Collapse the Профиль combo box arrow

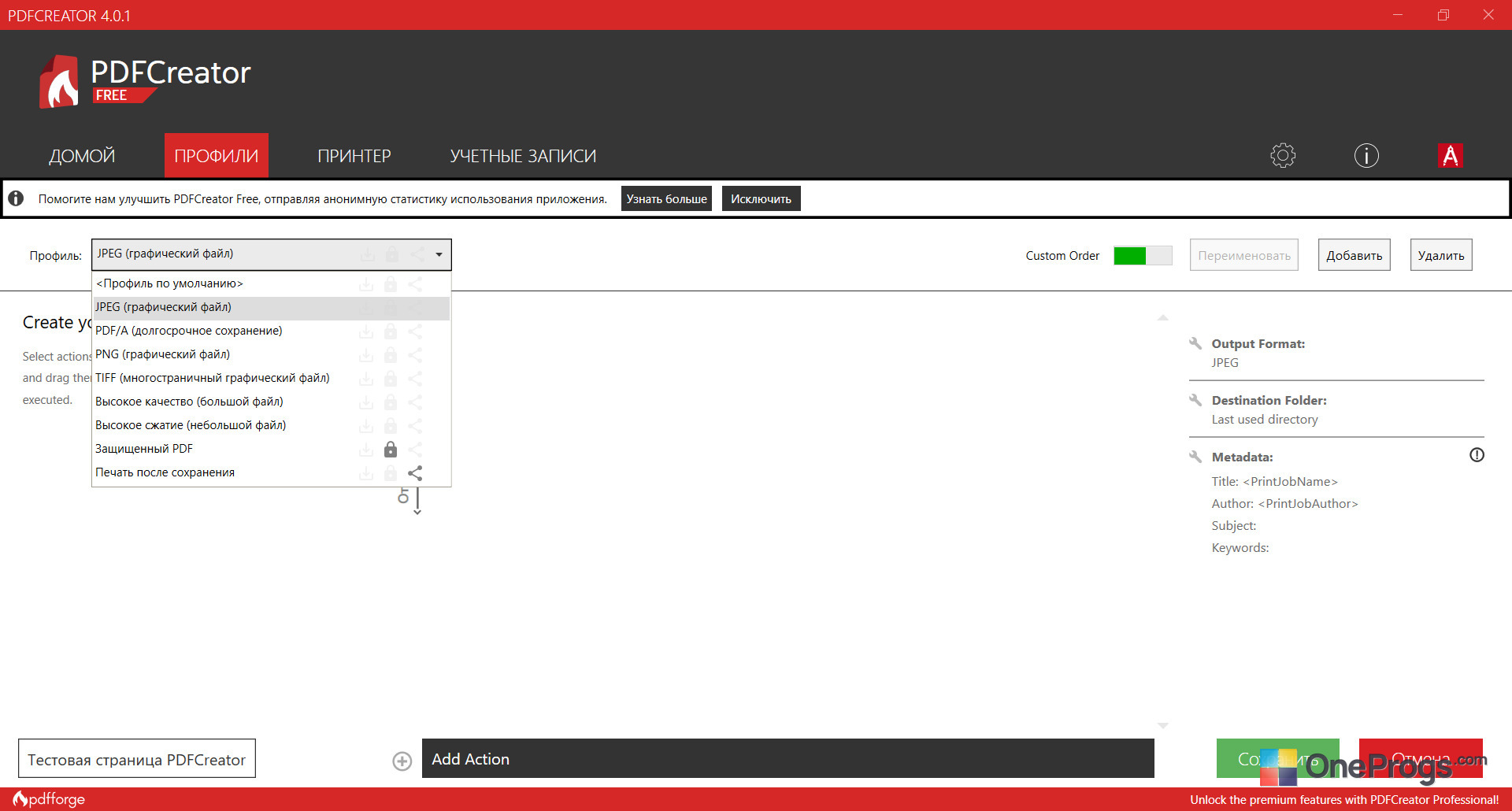(x=439, y=254)
